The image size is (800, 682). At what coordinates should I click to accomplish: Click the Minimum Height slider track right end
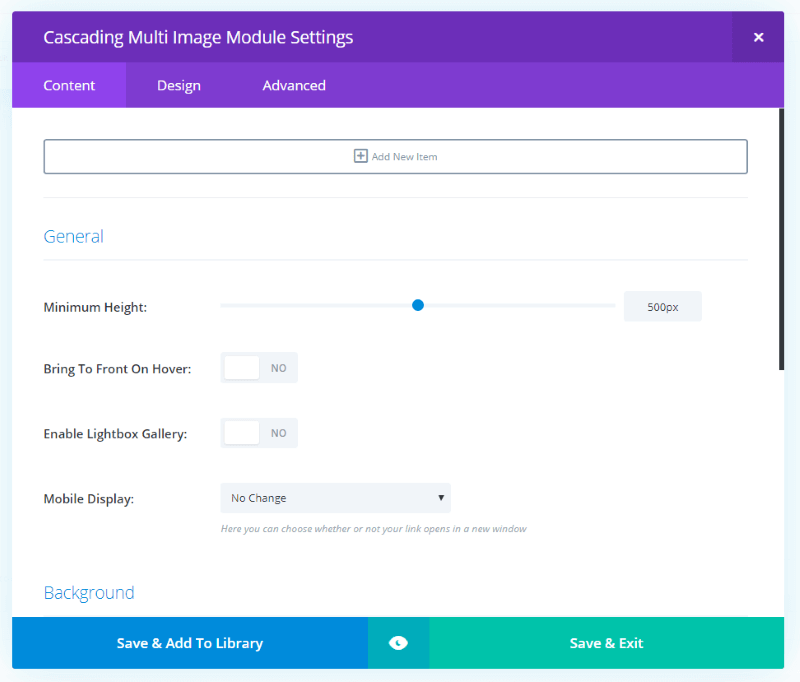tap(612, 306)
